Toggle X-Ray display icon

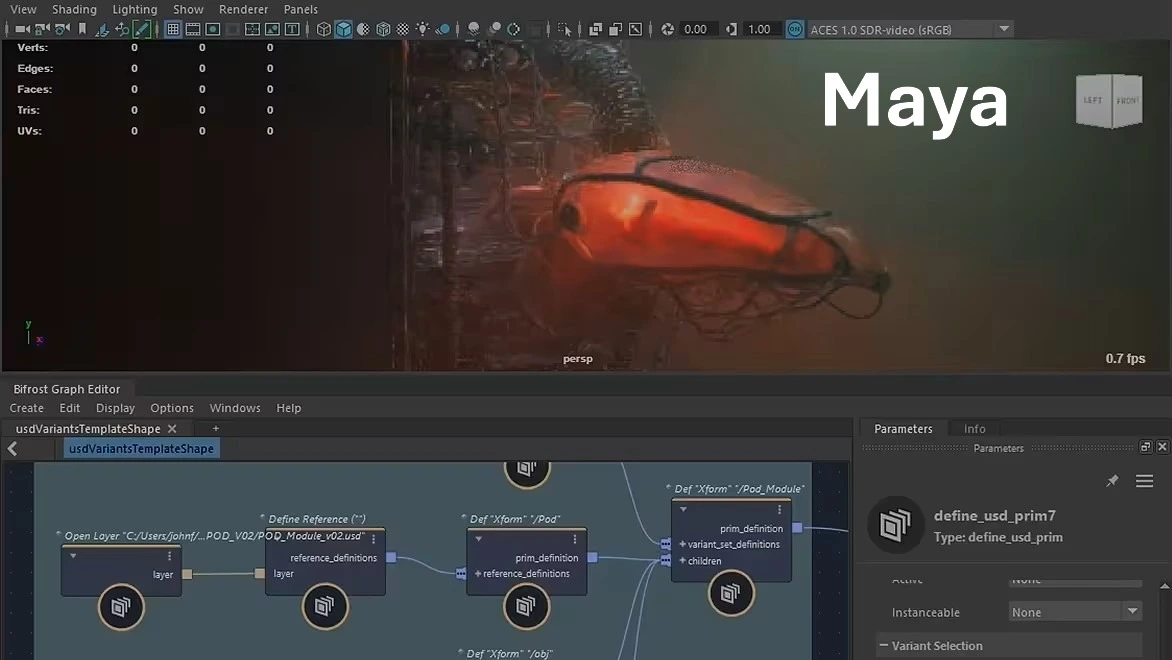tap(595, 29)
